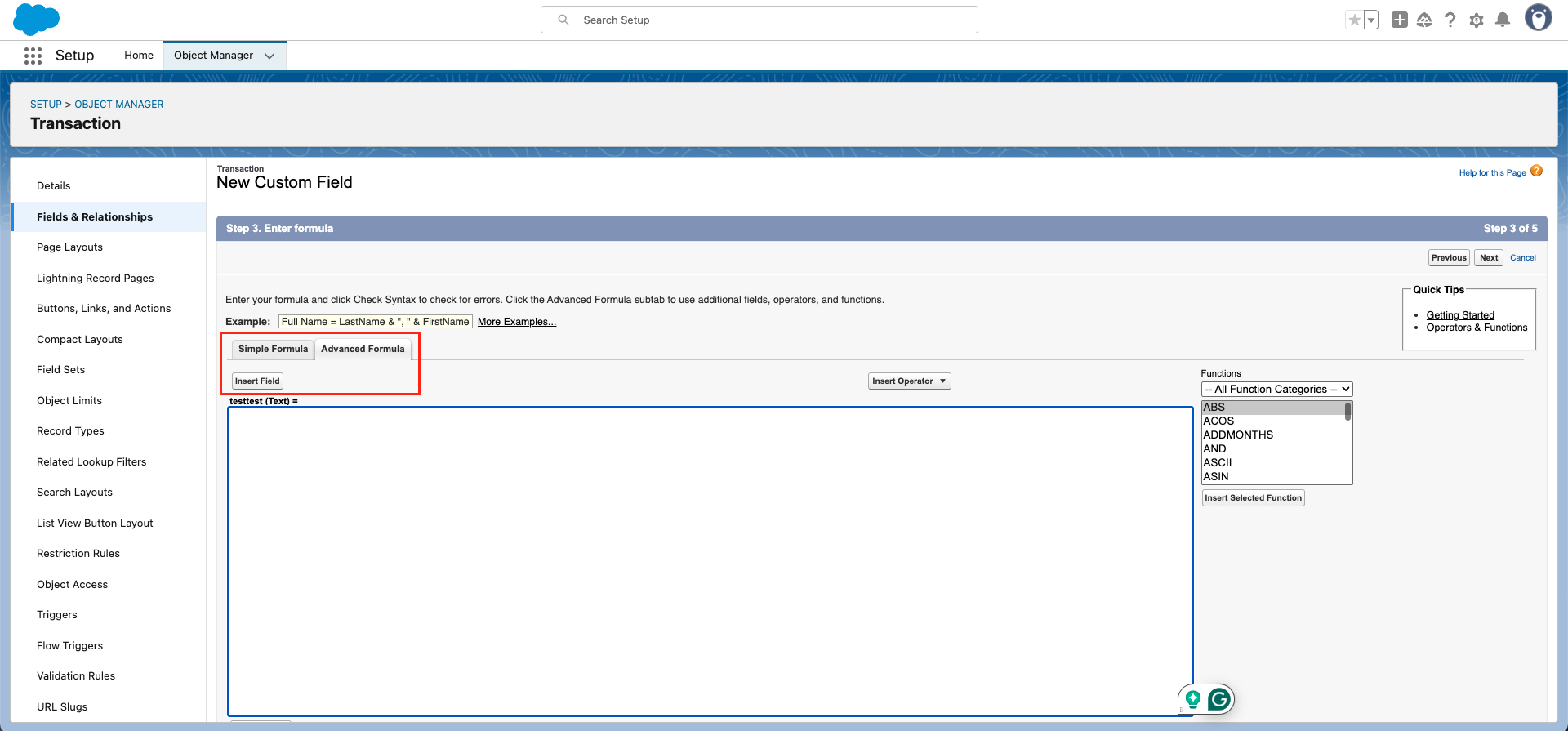Click the search magnifier icon
Screen dimensions: 1568x731
point(563,20)
